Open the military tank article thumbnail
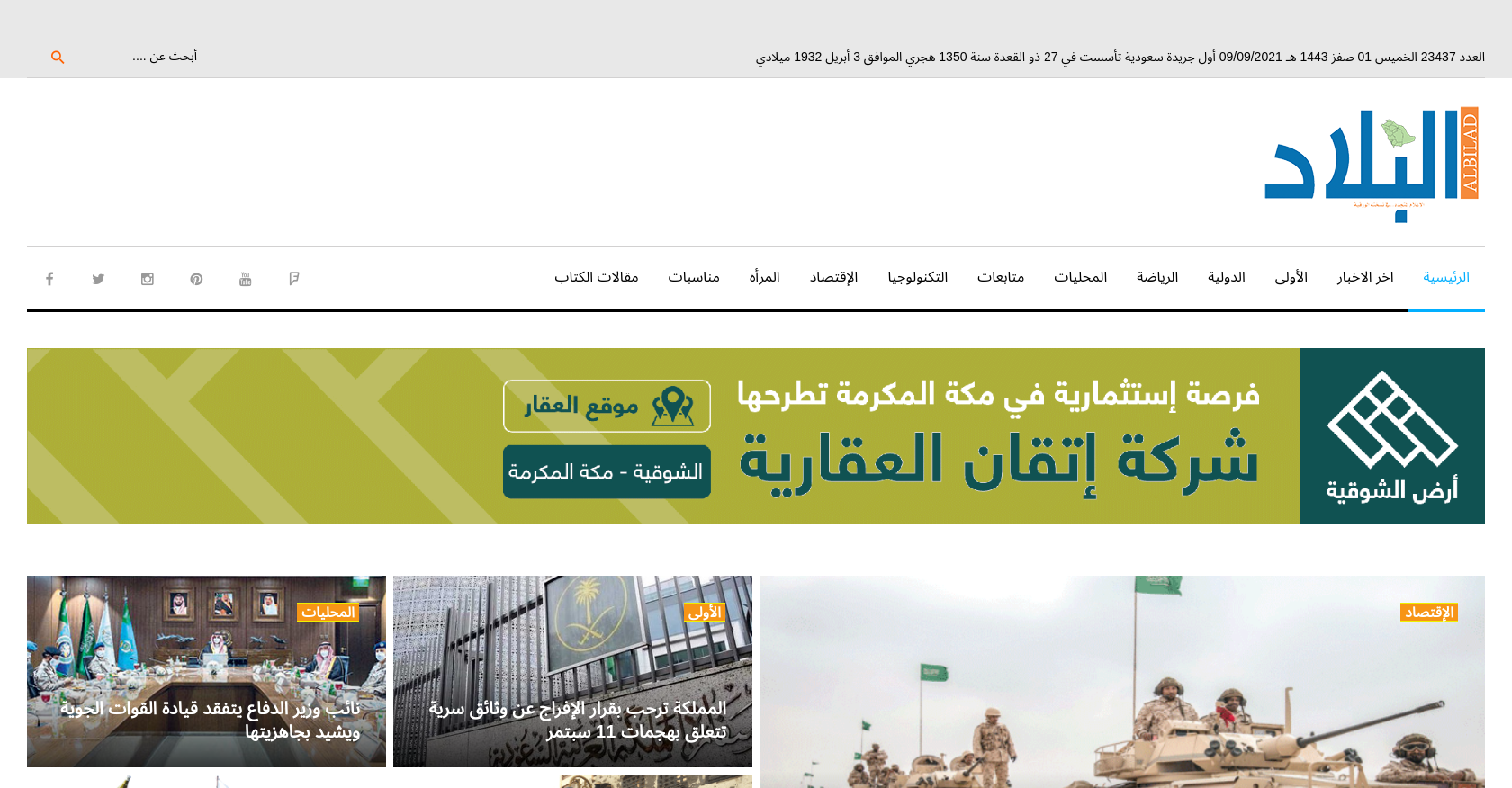This screenshot has height=788, width=1512. point(1122,682)
